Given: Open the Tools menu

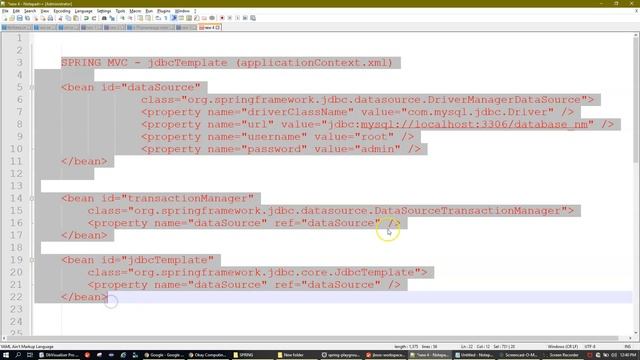Looking at the screenshot, I should tap(120, 11).
